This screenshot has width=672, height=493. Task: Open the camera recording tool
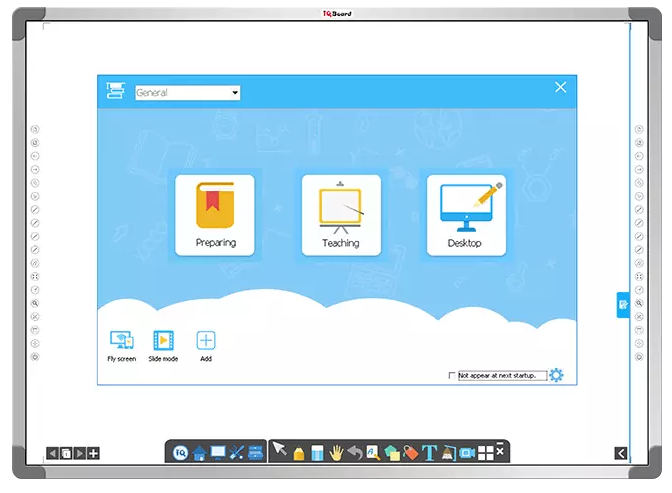tap(467, 453)
